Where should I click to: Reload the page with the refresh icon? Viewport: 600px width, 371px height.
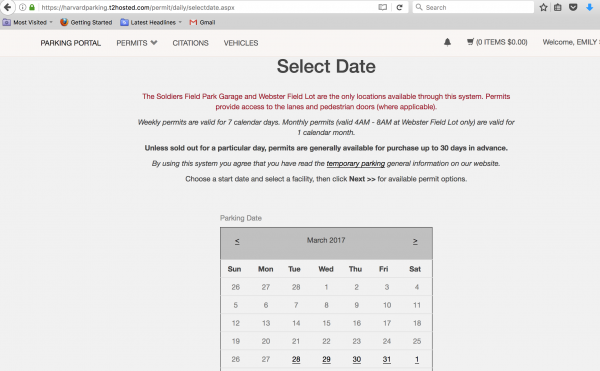(399, 7)
